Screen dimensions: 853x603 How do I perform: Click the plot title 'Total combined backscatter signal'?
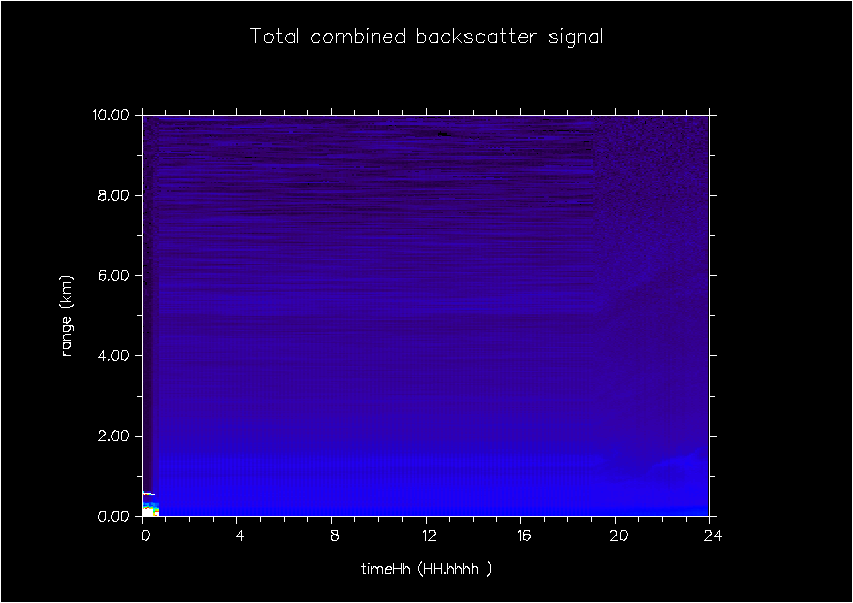pyautogui.click(x=426, y=37)
